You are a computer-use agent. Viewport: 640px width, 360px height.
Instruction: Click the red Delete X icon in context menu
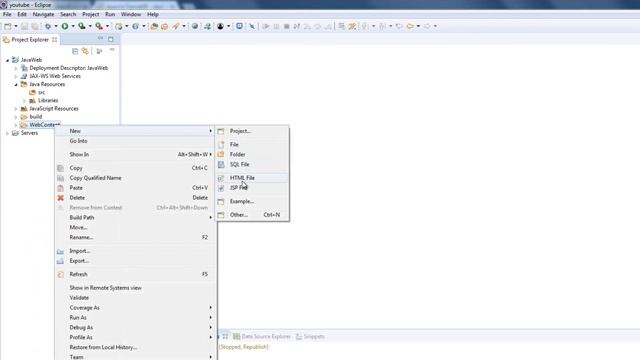click(x=60, y=198)
